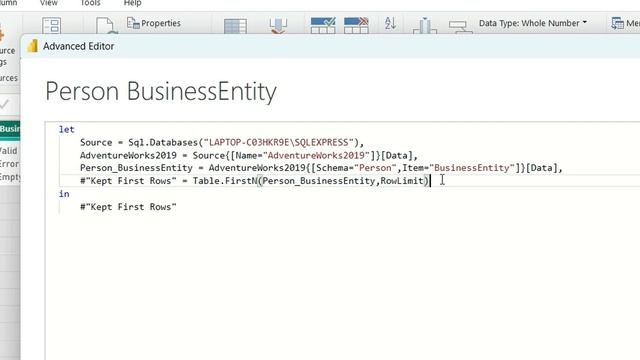The height and width of the screenshot is (360, 640).
Task: Click the Person_BusinessEntity = code line
Action: (321, 168)
